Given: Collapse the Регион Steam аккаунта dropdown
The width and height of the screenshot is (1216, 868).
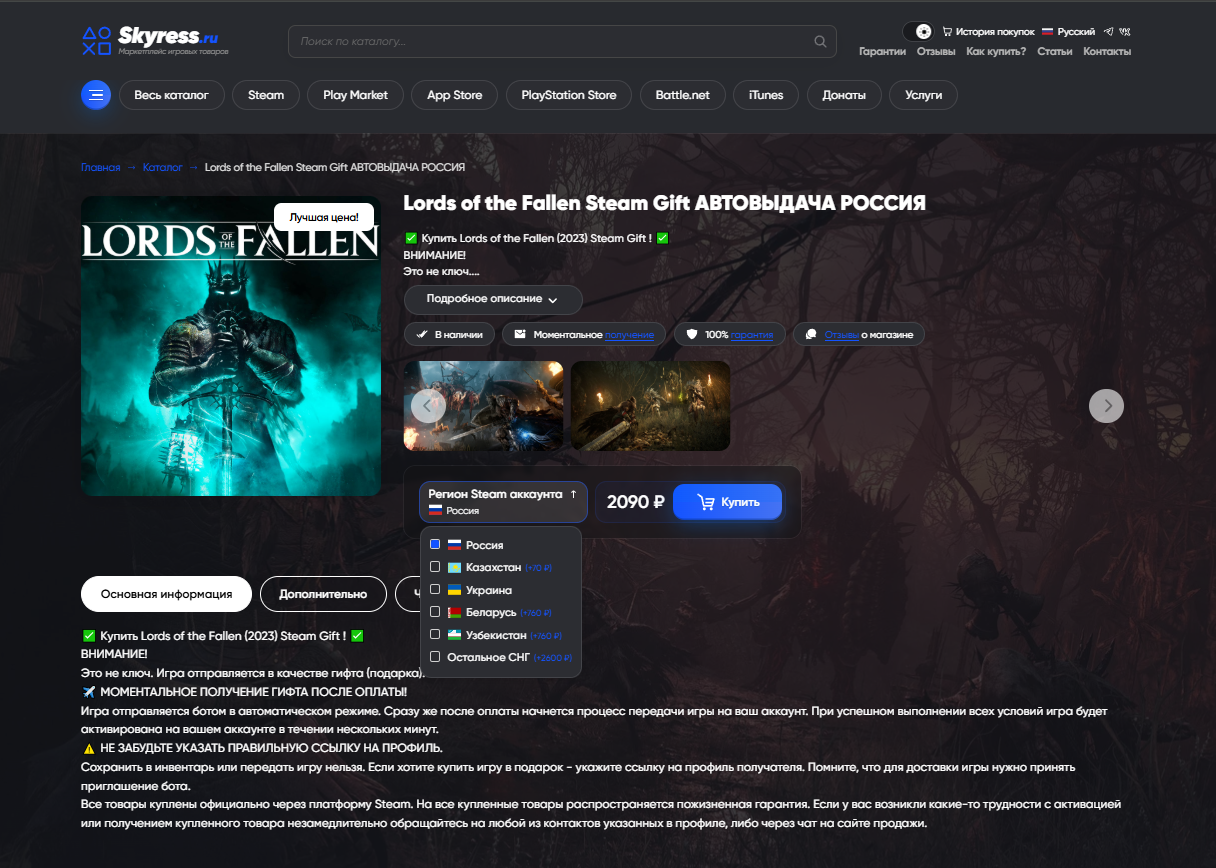Looking at the screenshot, I should pyautogui.click(x=503, y=502).
